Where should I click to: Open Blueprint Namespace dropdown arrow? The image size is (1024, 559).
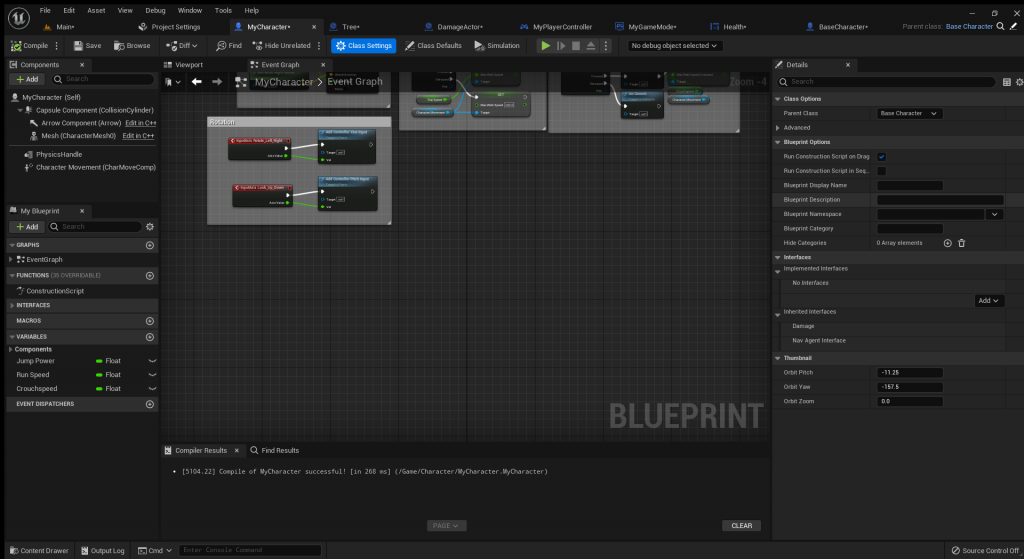click(x=995, y=214)
